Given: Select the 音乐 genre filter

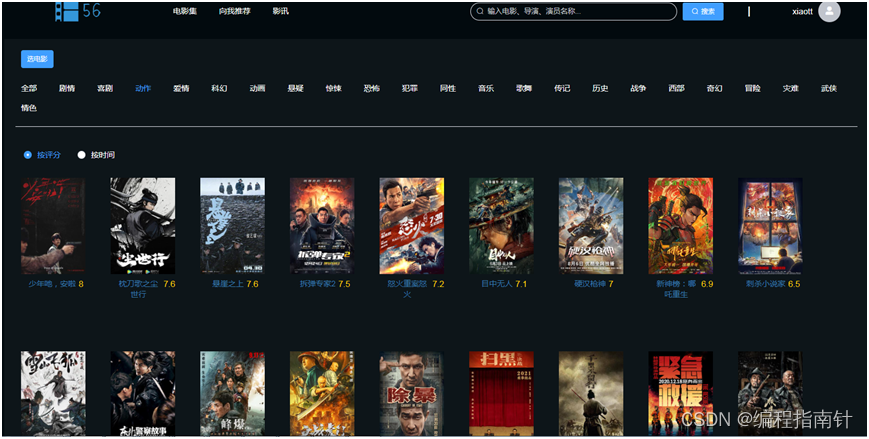Looking at the screenshot, I should pyautogui.click(x=486, y=88).
